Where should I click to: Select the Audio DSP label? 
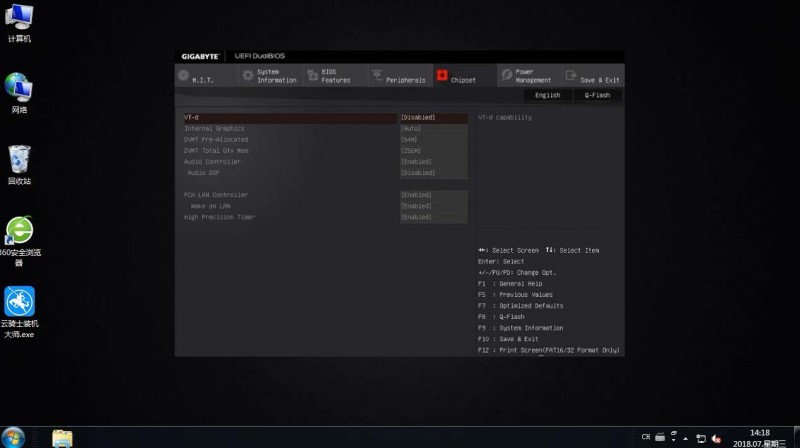(203, 173)
